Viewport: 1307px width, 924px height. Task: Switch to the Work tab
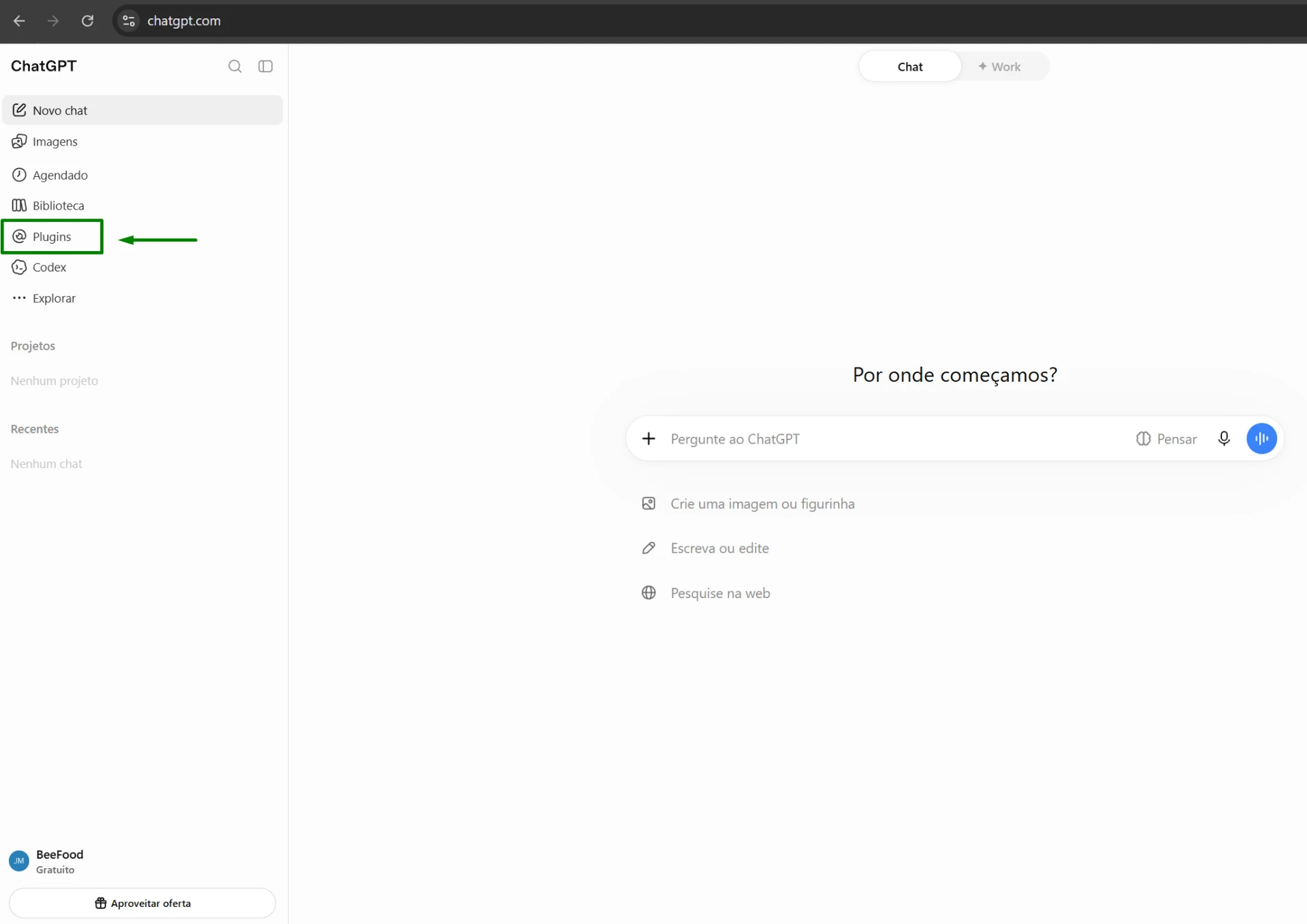[999, 67]
